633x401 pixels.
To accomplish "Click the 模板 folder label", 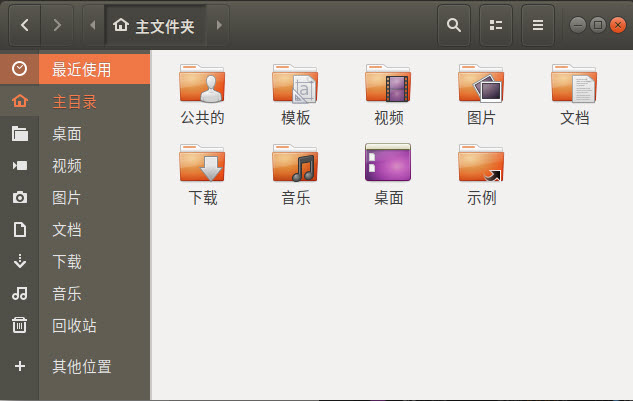I will 296,118.
